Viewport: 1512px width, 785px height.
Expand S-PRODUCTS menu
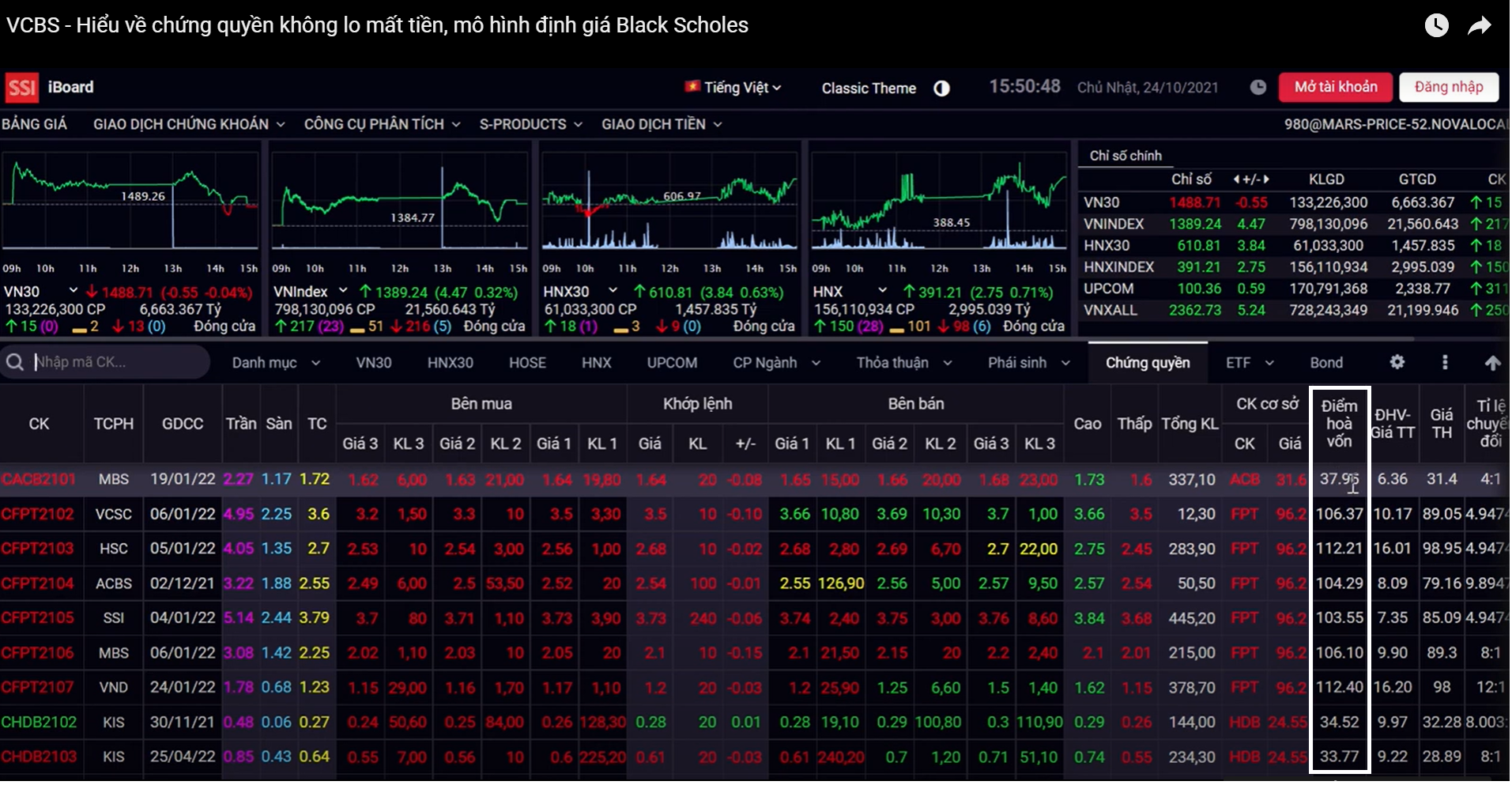pos(530,124)
